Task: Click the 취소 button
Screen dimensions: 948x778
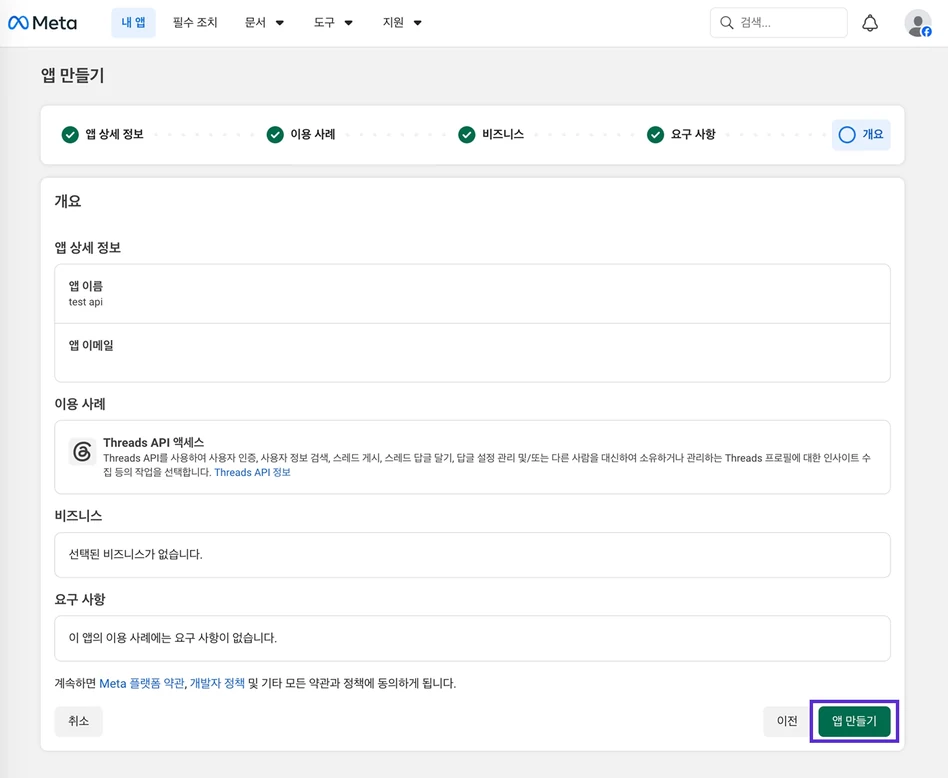Action: coord(79,721)
